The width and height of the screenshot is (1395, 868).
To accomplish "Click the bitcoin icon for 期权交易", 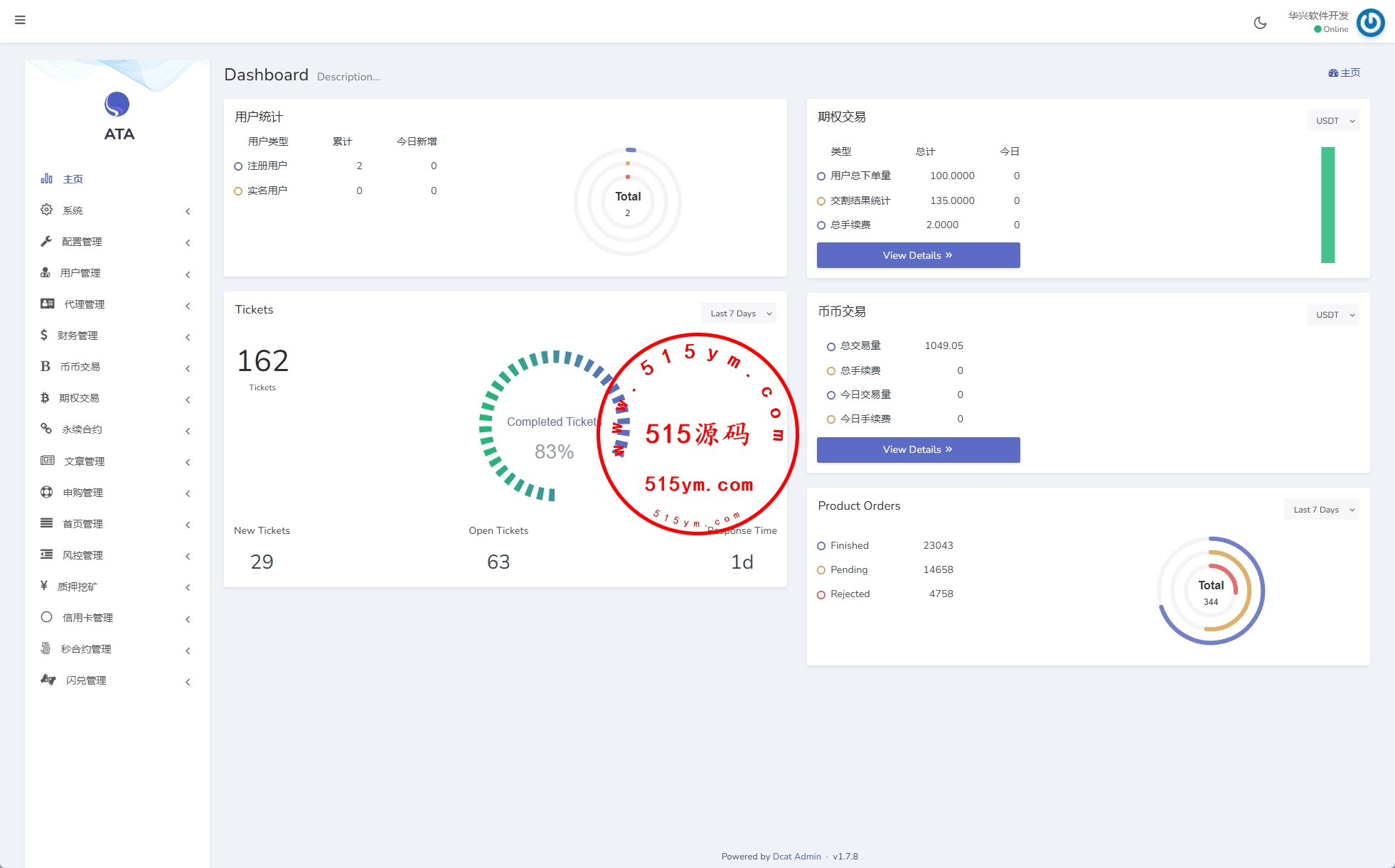I will click(x=45, y=397).
